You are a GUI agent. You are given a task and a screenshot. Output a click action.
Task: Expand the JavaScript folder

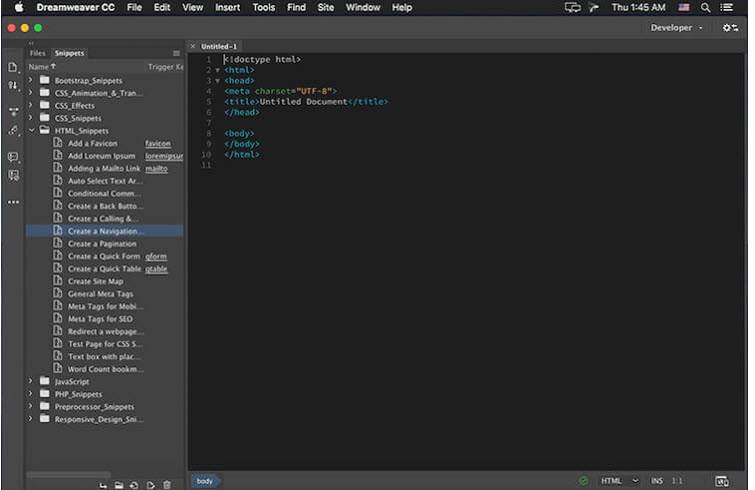point(31,381)
